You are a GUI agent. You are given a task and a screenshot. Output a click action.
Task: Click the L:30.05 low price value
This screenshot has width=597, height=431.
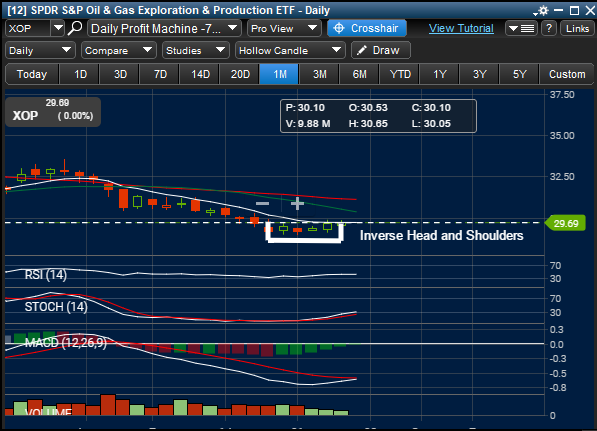point(431,124)
